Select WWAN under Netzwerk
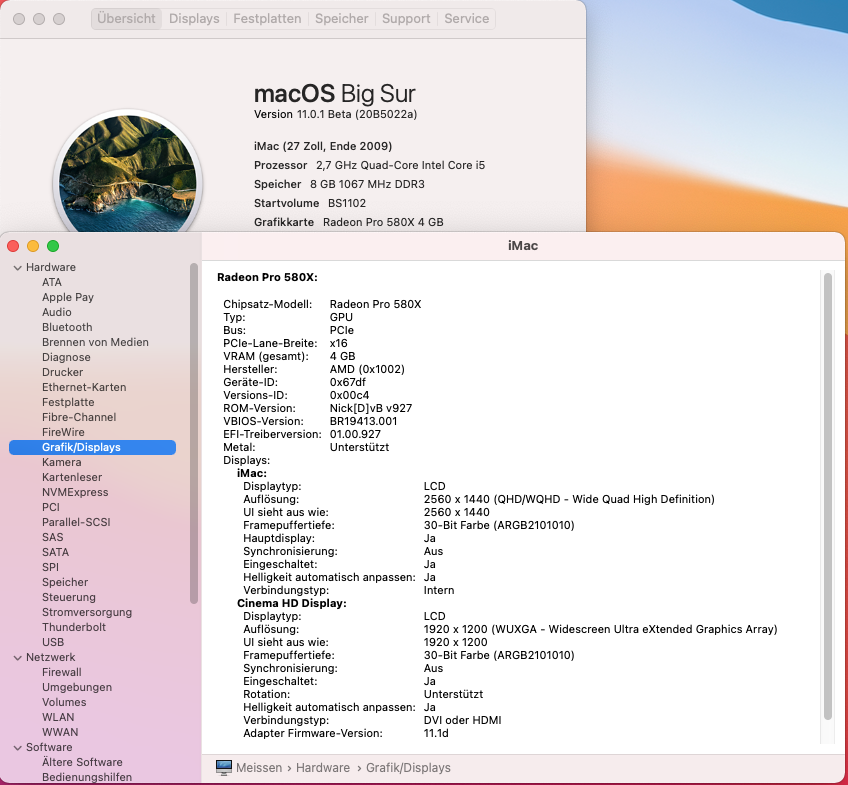848x785 pixels. click(60, 733)
